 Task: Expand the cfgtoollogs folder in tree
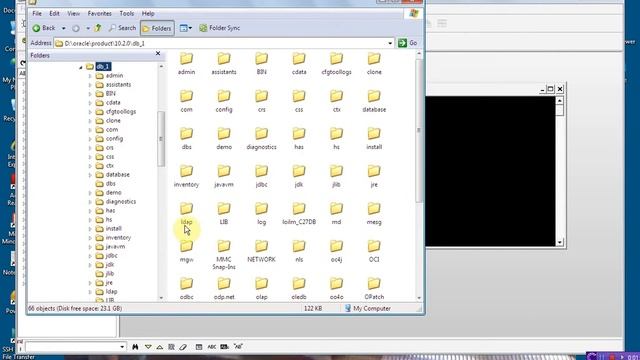[x=90, y=112]
